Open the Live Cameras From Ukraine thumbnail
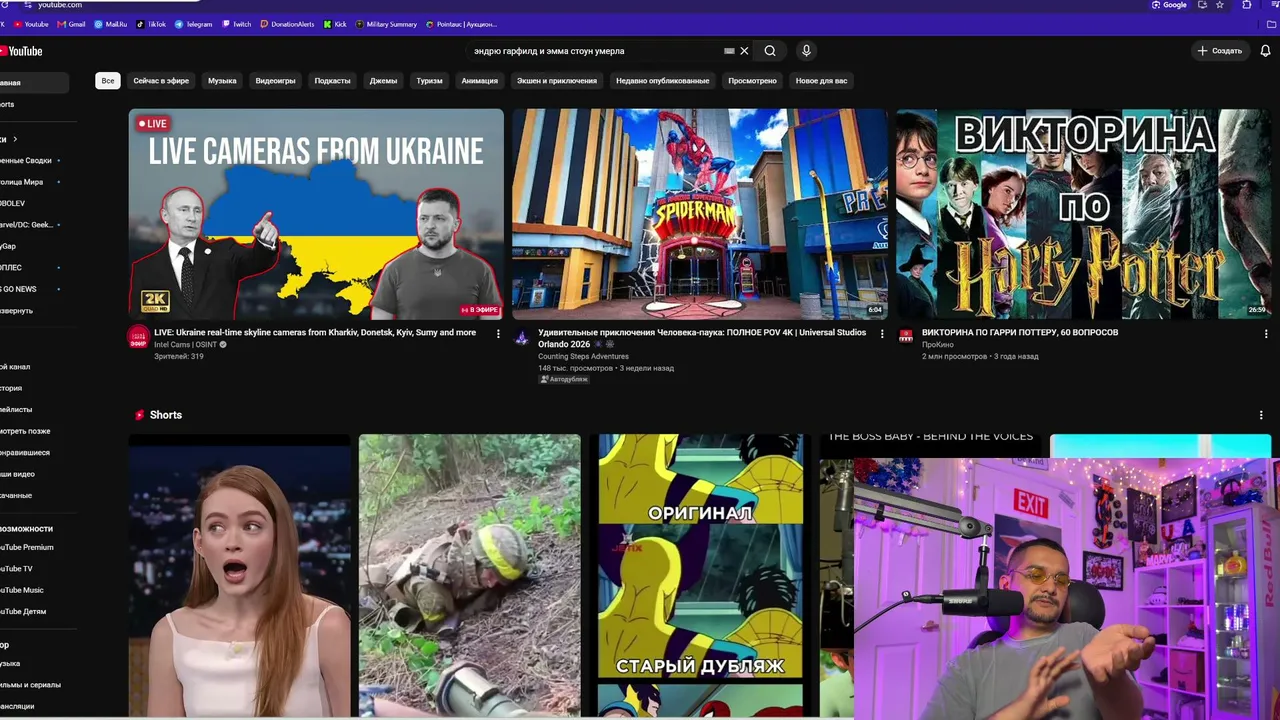The image size is (1280, 720). click(x=316, y=214)
